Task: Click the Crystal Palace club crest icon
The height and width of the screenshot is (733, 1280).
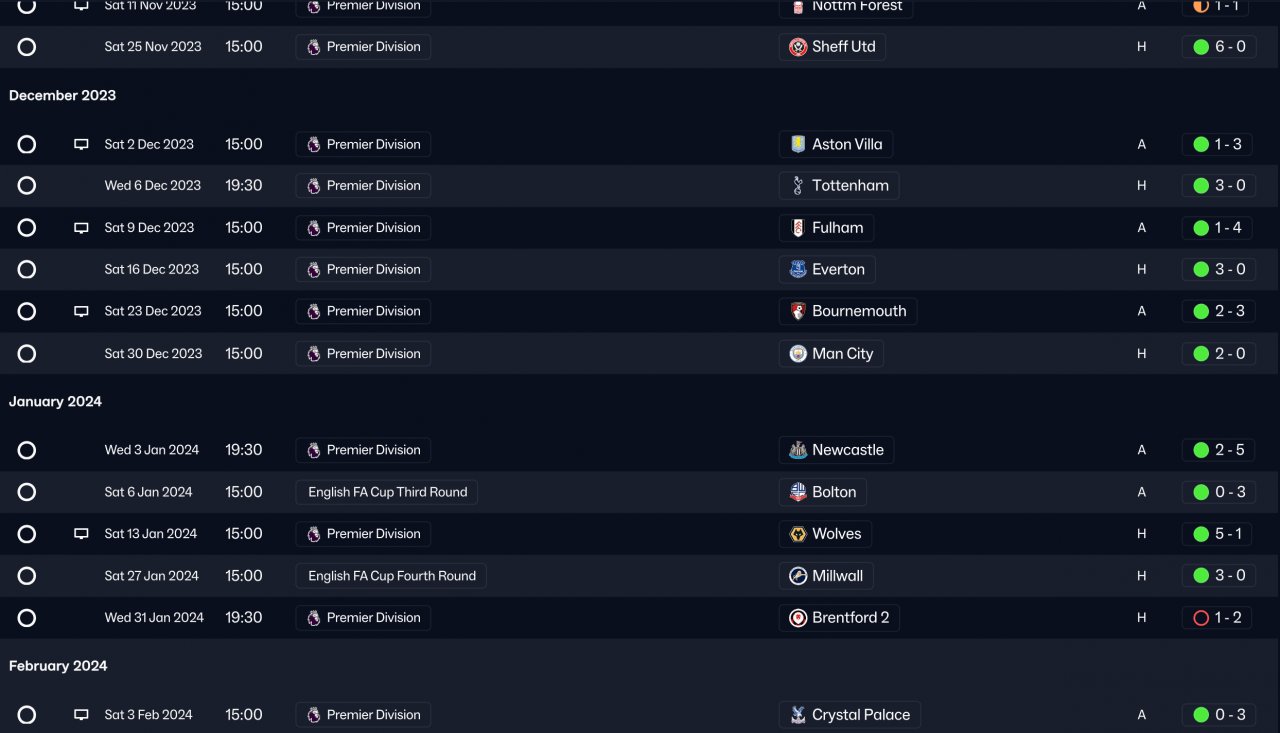Action: tap(798, 715)
